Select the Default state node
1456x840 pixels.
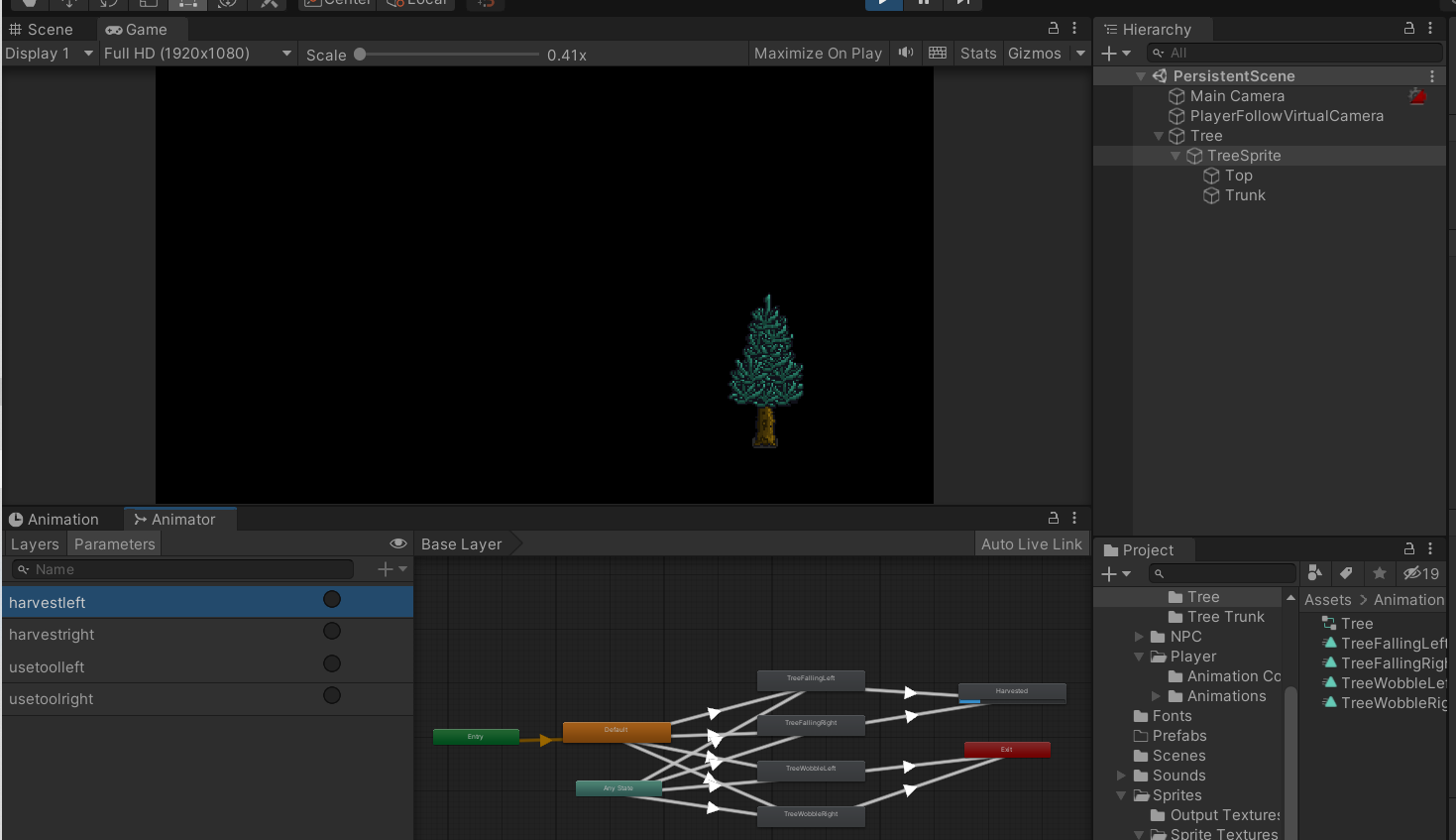point(616,732)
